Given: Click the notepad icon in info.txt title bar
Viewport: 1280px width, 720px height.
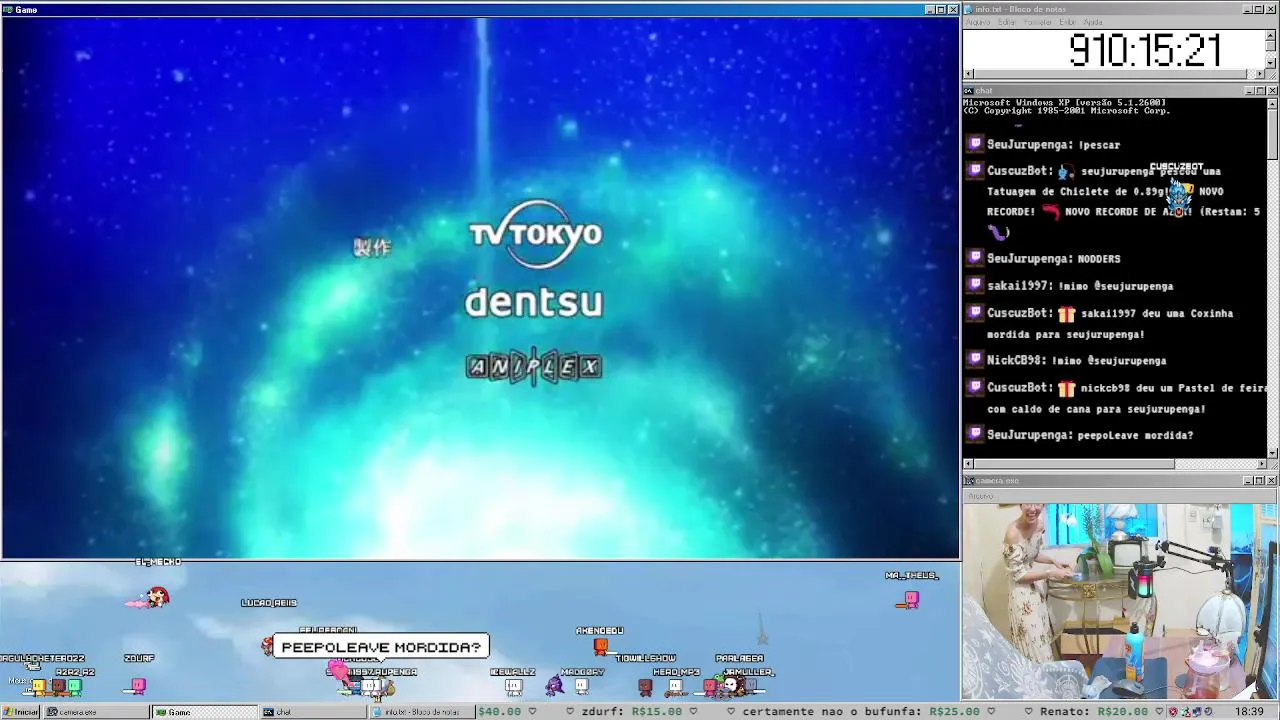Looking at the screenshot, I should (x=969, y=9).
